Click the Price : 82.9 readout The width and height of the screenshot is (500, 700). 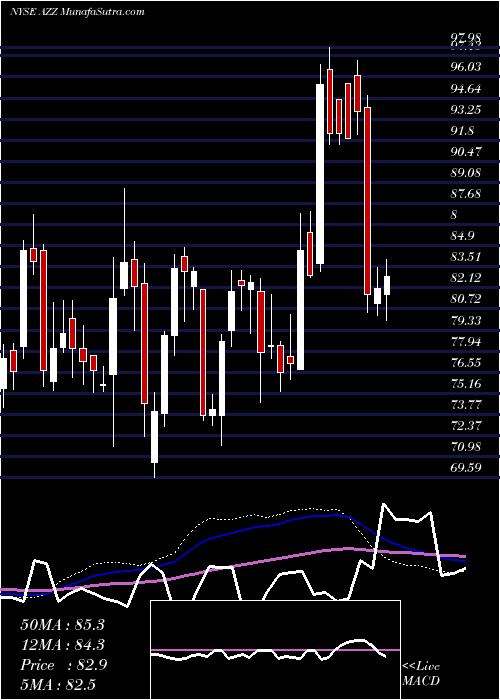[x=63, y=665]
